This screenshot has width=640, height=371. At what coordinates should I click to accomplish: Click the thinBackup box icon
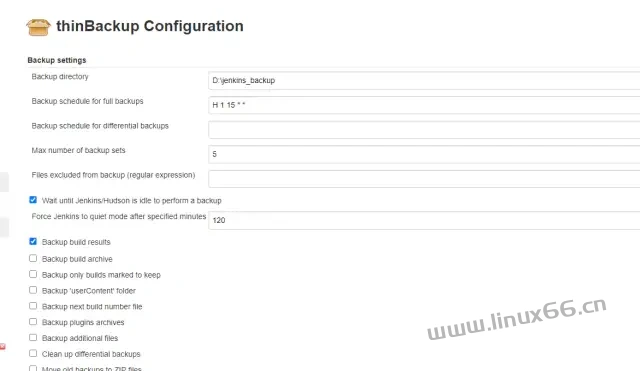(38, 27)
